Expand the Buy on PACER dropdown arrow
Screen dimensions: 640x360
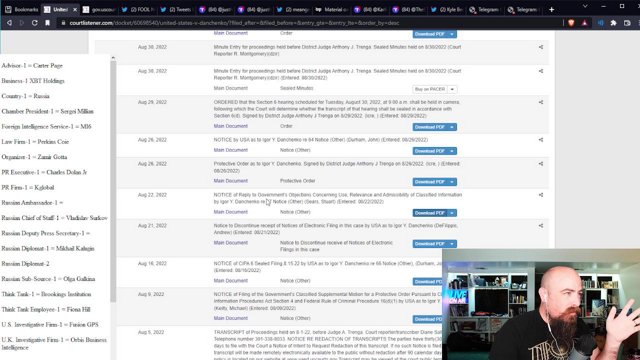tap(452, 89)
